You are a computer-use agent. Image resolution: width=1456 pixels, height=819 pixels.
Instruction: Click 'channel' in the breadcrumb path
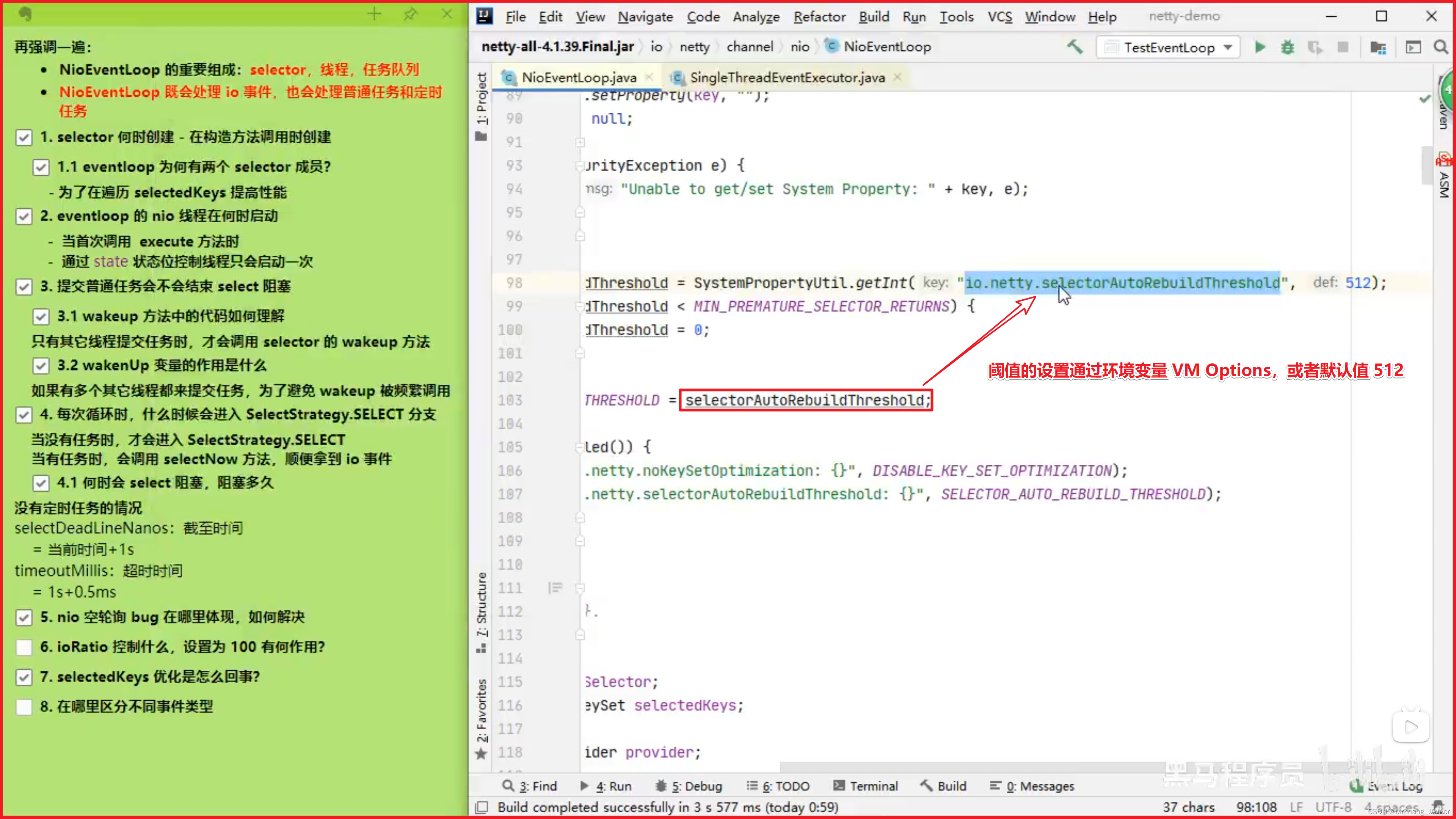tap(750, 46)
